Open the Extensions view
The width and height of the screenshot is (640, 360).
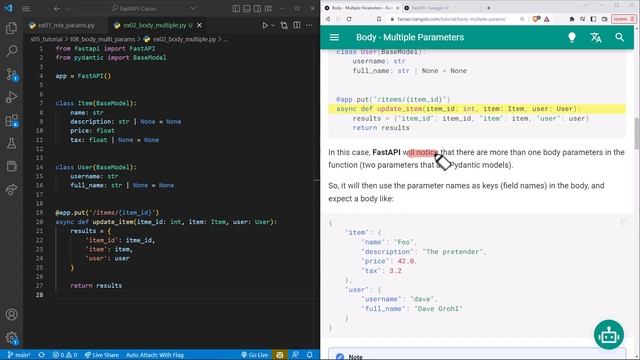[x=11, y=120]
